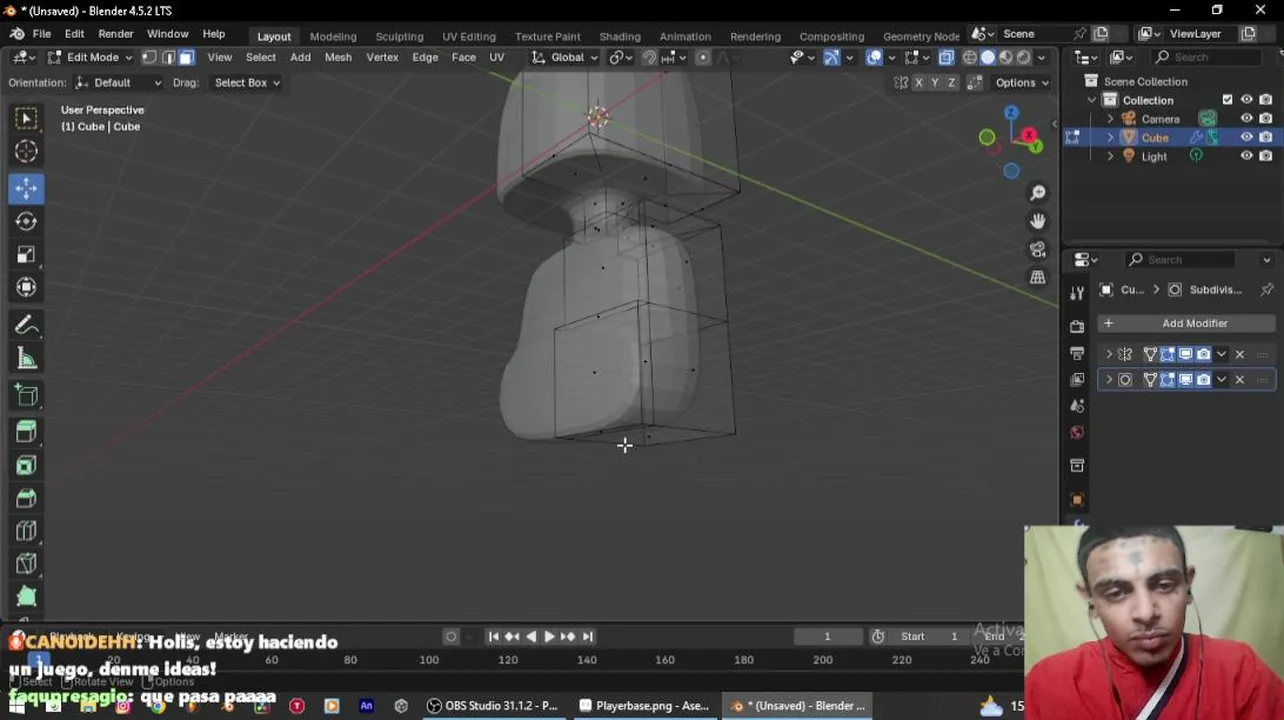
Task: Open the View Layer properties tab
Action: (1077, 380)
